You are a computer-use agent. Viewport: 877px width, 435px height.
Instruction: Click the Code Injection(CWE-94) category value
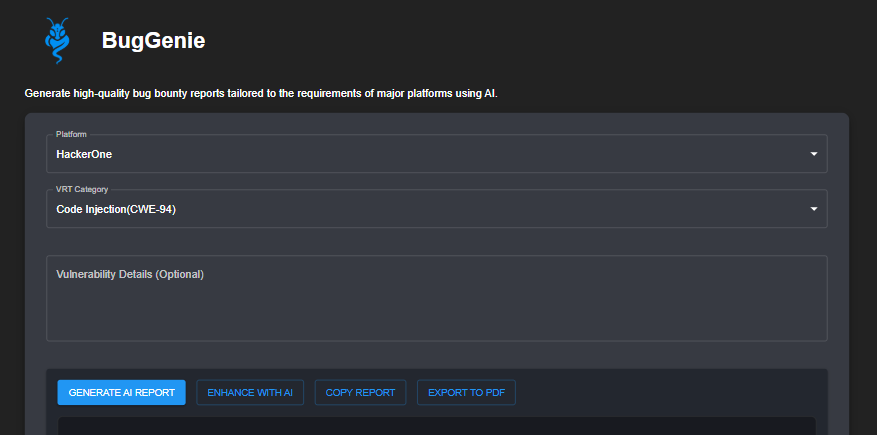(116, 209)
